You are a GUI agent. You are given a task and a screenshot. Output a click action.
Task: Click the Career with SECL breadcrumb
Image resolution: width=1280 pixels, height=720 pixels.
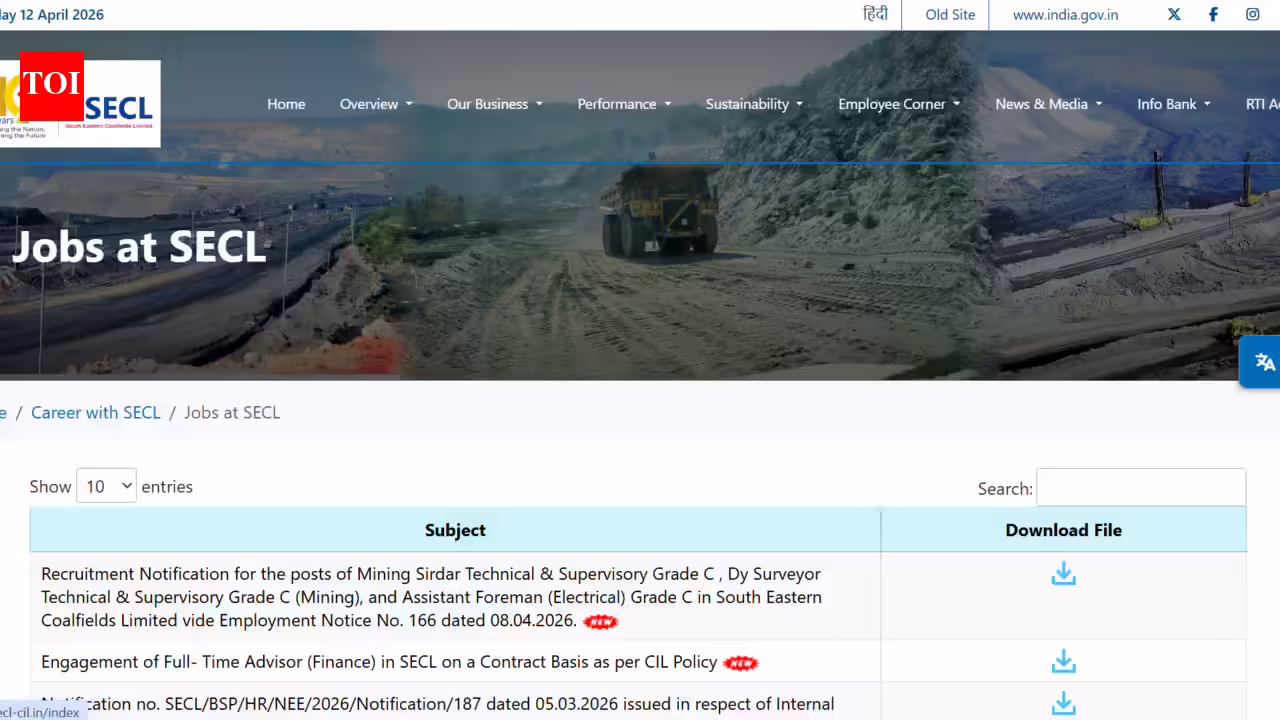96,413
